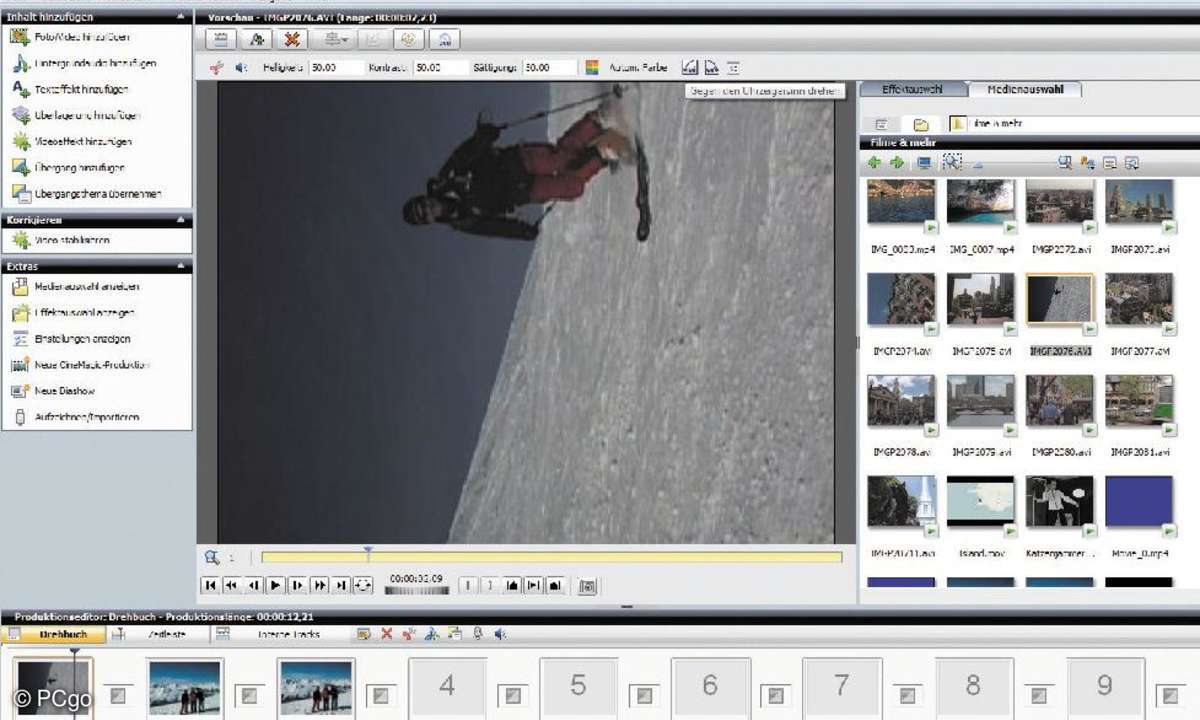Rotate counter-clockwise with the icon beside Autom. Farbe
1200x720 pixels.
[689, 68]
